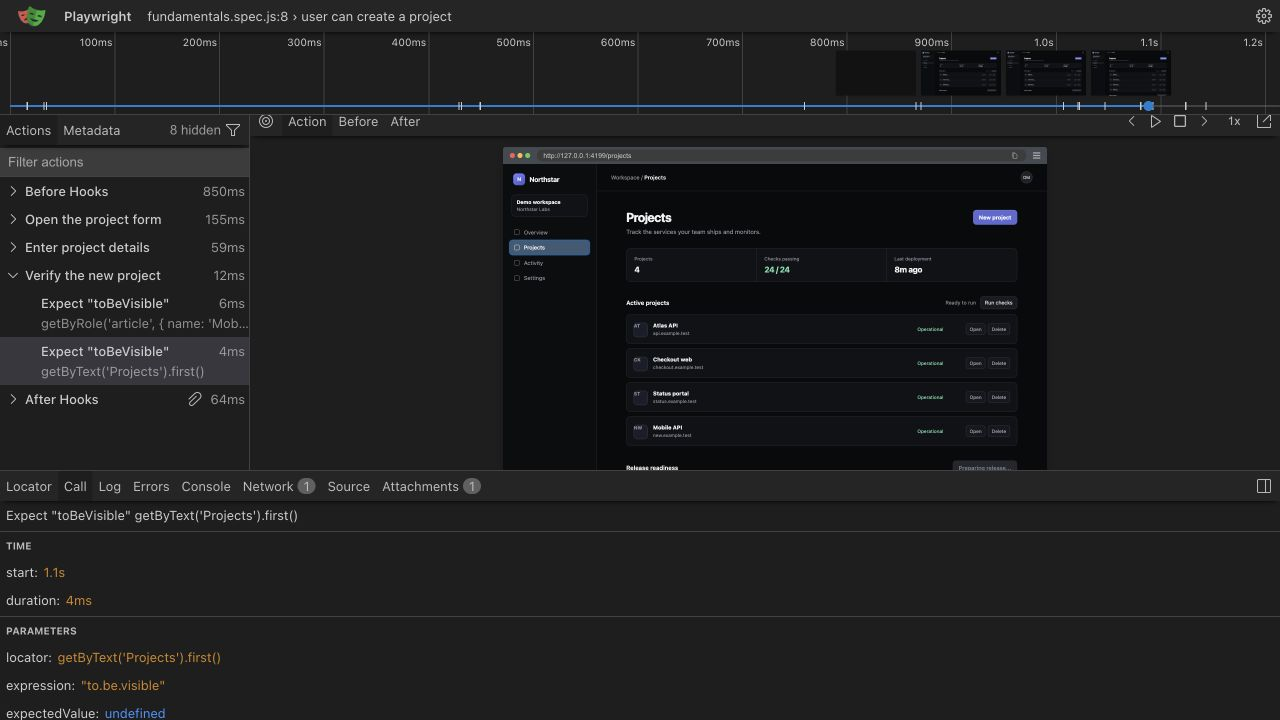Switch to the Metadata tab
The height and width of the screenshot is (720, 1280).
(91, 130)
